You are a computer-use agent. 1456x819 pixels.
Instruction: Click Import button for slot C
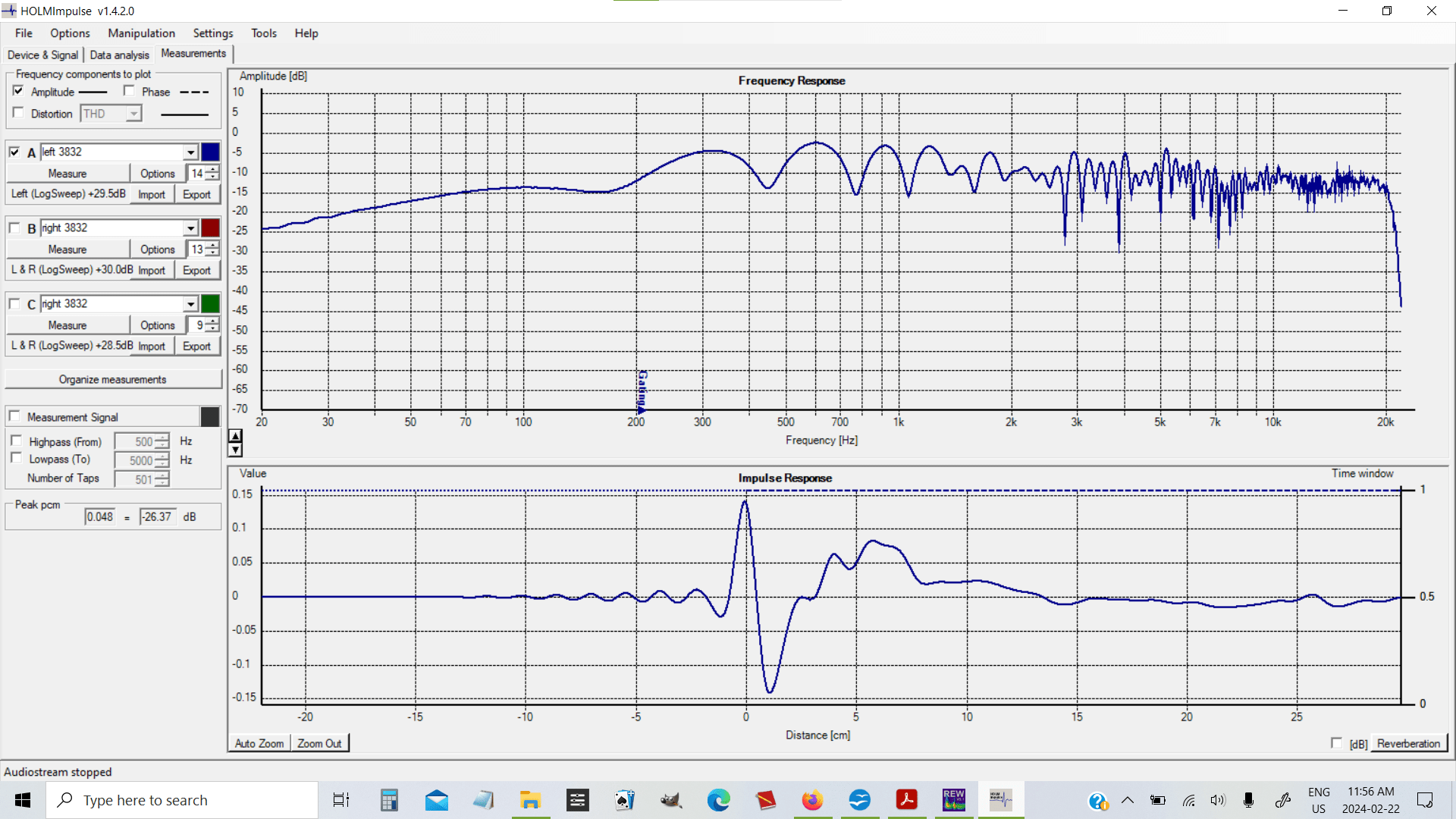[x=152, y=347]
